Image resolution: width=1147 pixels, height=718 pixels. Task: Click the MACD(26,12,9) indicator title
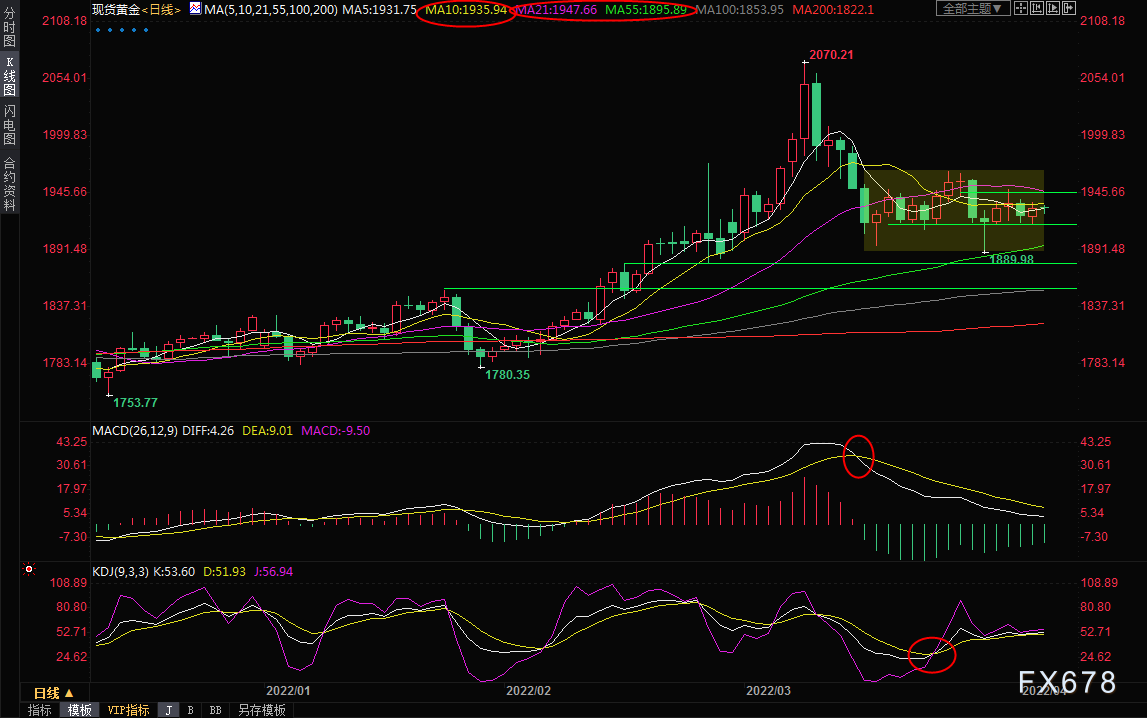click(x=133, y=431)
